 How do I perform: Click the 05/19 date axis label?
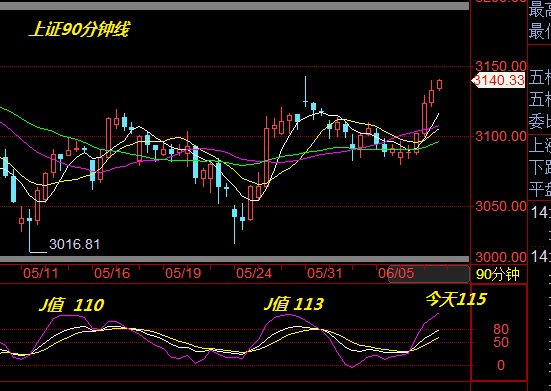pos(183,273)
